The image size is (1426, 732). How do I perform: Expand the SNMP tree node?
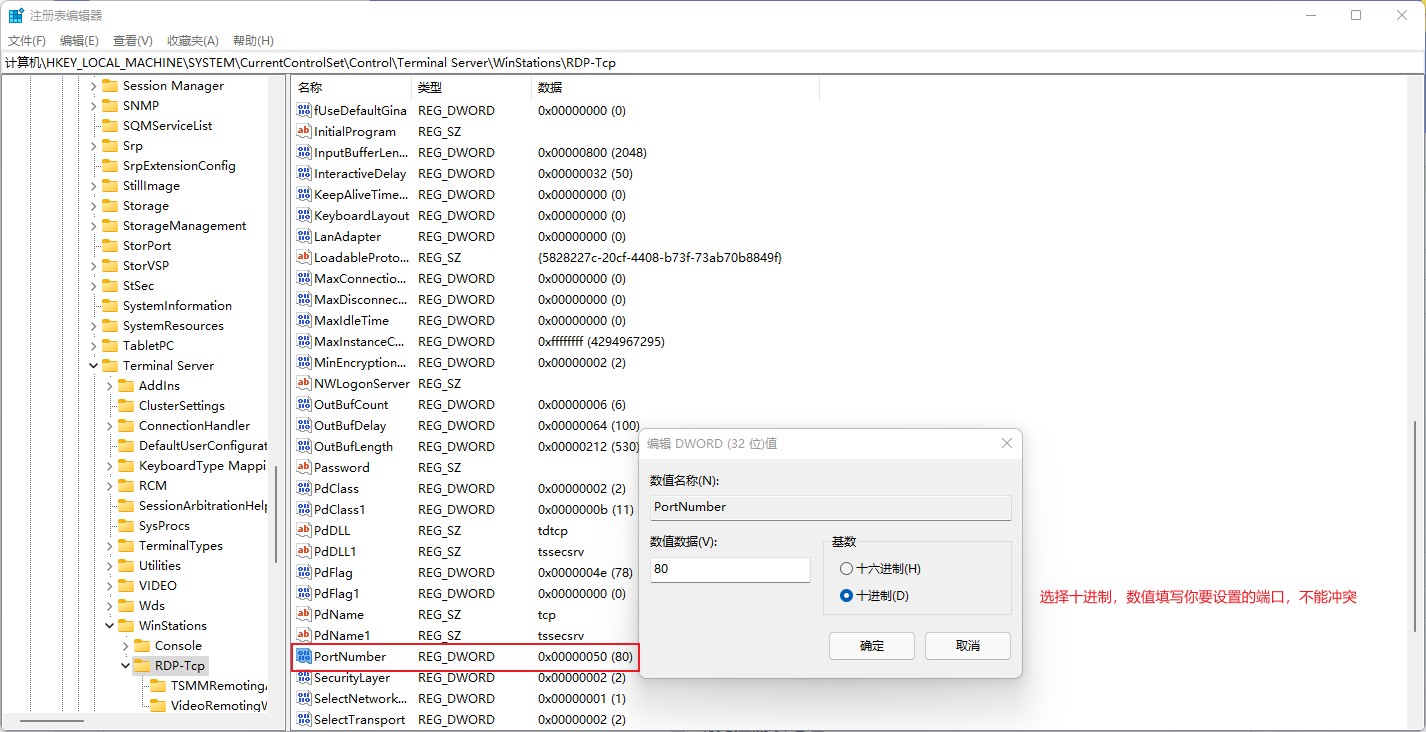(94, 106)
